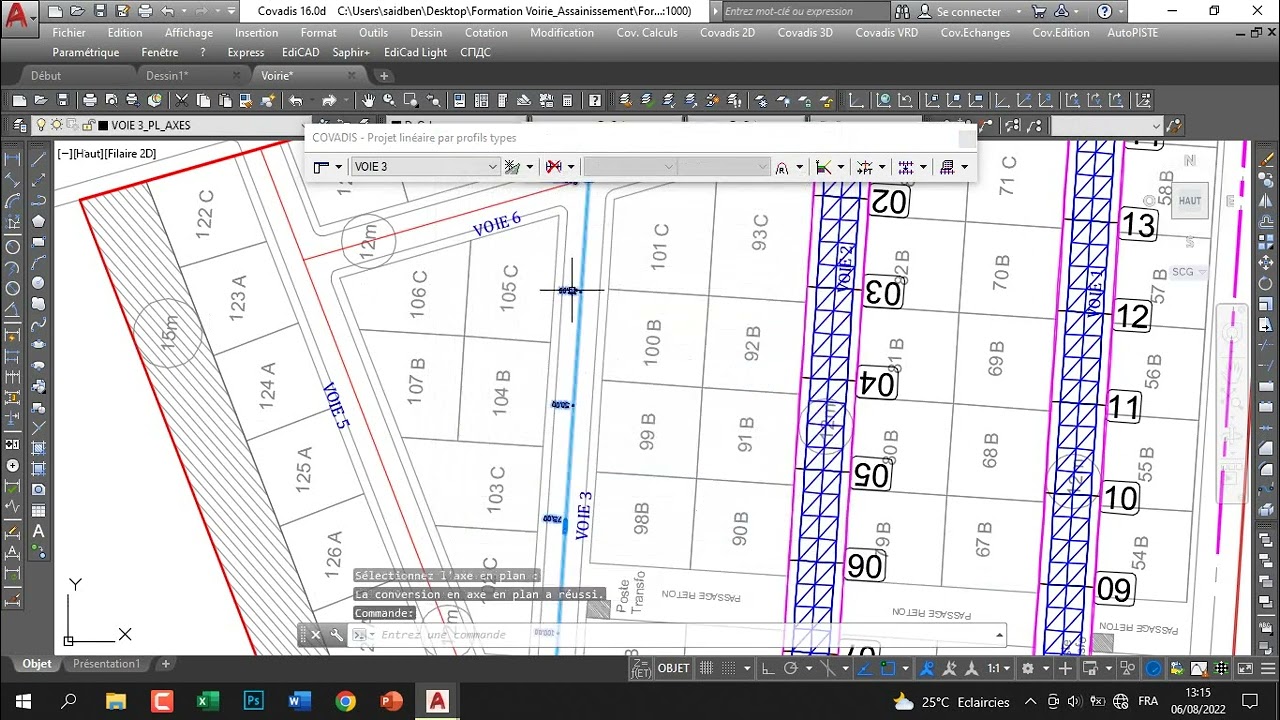Screen dimensions: 1280x720
Task: Click the Customization menu icon in status bar
Action: (1268, 668)
